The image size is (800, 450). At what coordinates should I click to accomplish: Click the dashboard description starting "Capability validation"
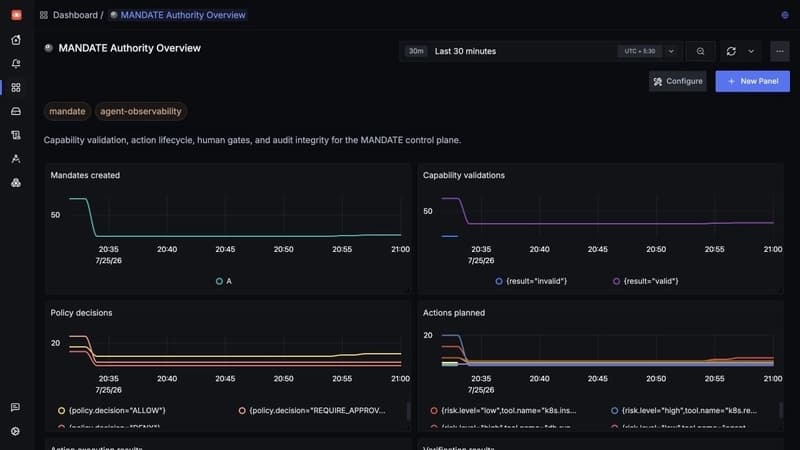252,140
